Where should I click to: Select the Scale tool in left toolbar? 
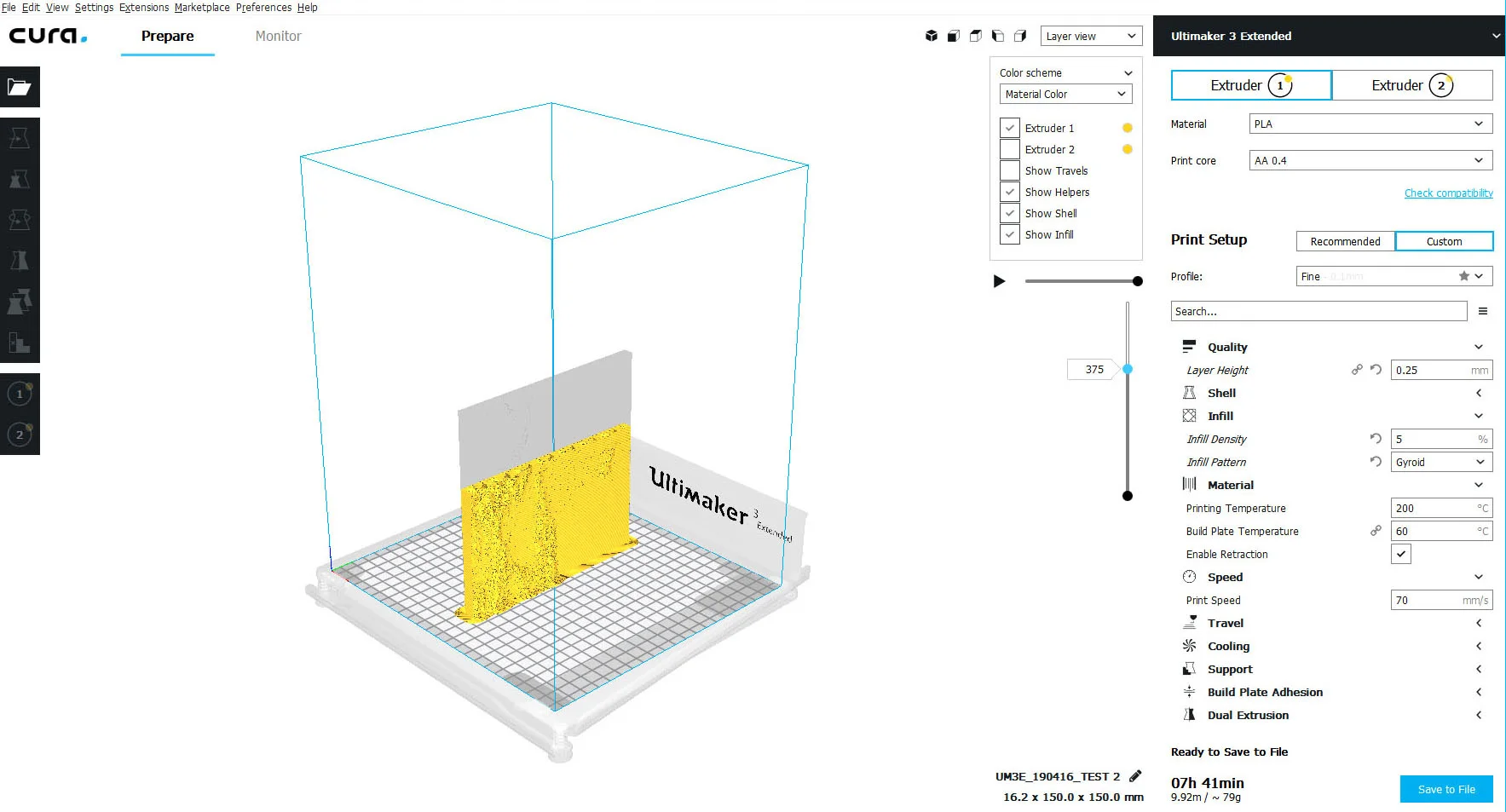point(20,179)
